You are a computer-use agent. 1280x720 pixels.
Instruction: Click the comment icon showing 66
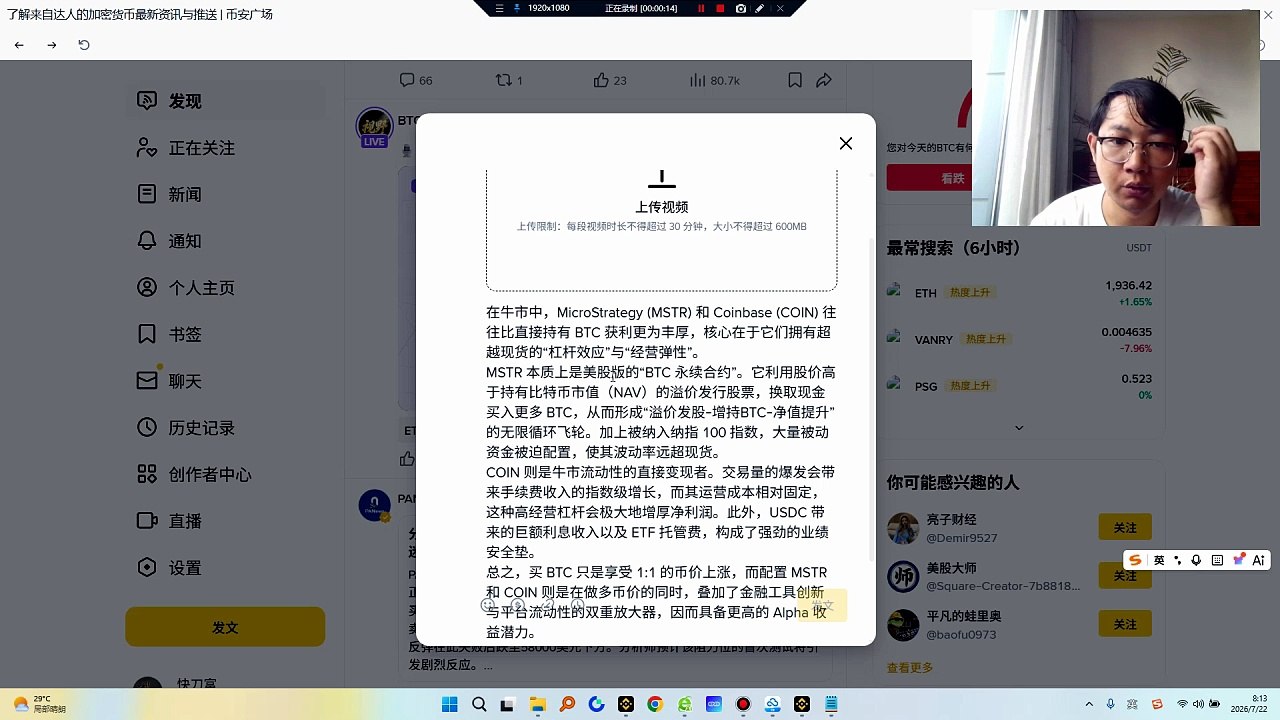pyautogui.click(x=407, y=80)
